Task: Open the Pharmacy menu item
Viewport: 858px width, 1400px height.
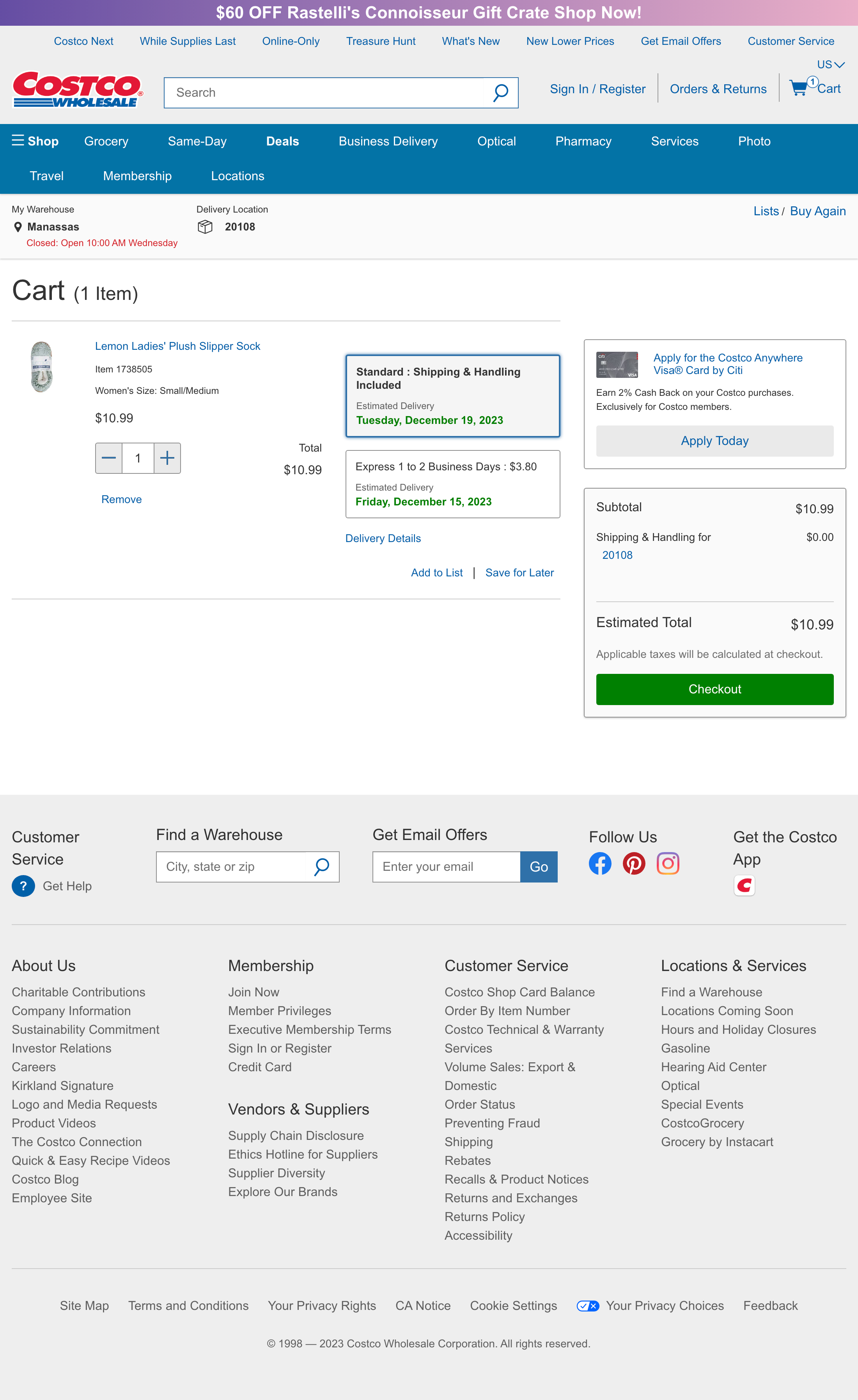Action: point(583,141)
